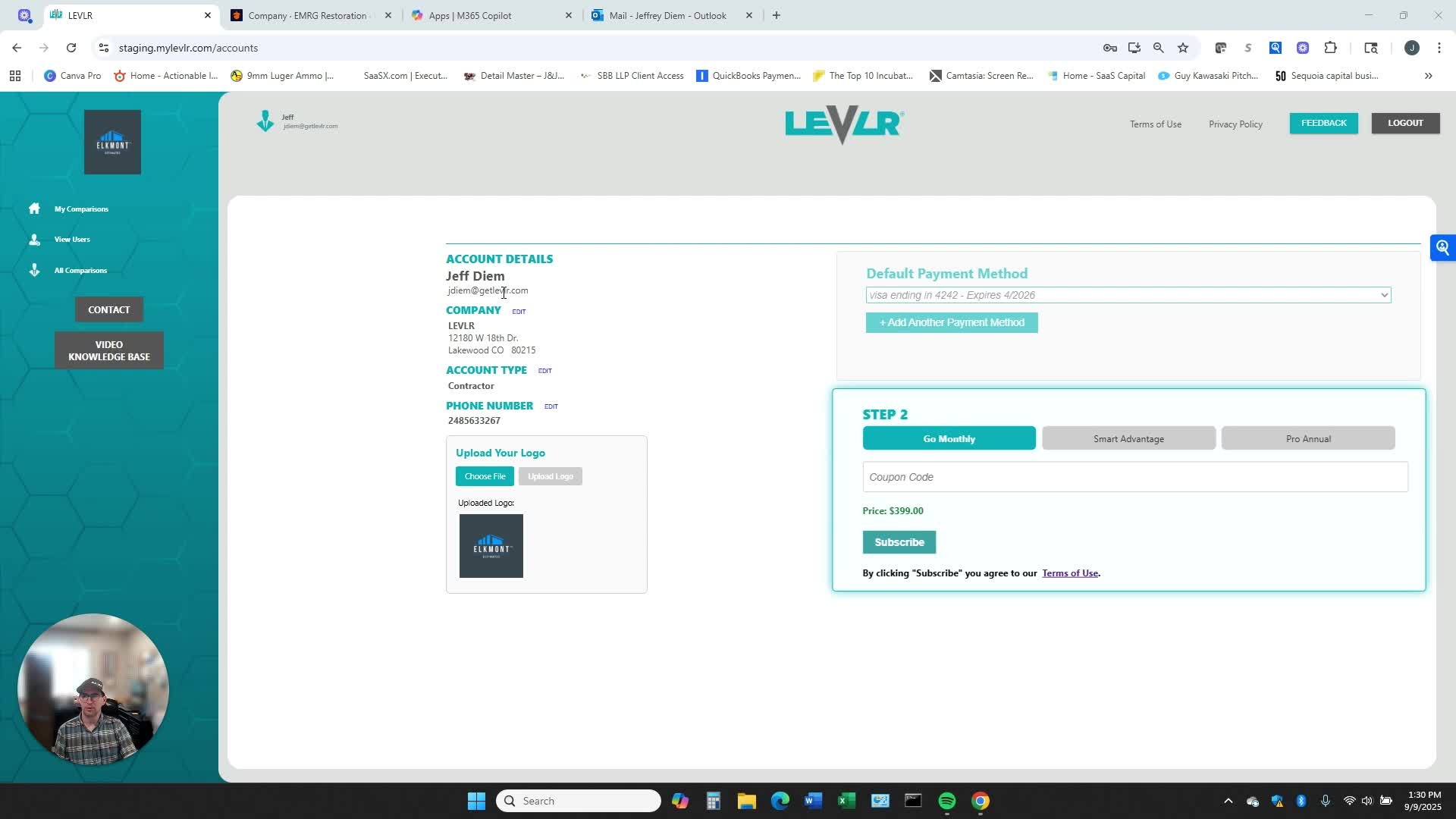Open the Terms of Use link near Subscribe
Viewport: 1456px width, 819px height.
(x=1069, y=573)
